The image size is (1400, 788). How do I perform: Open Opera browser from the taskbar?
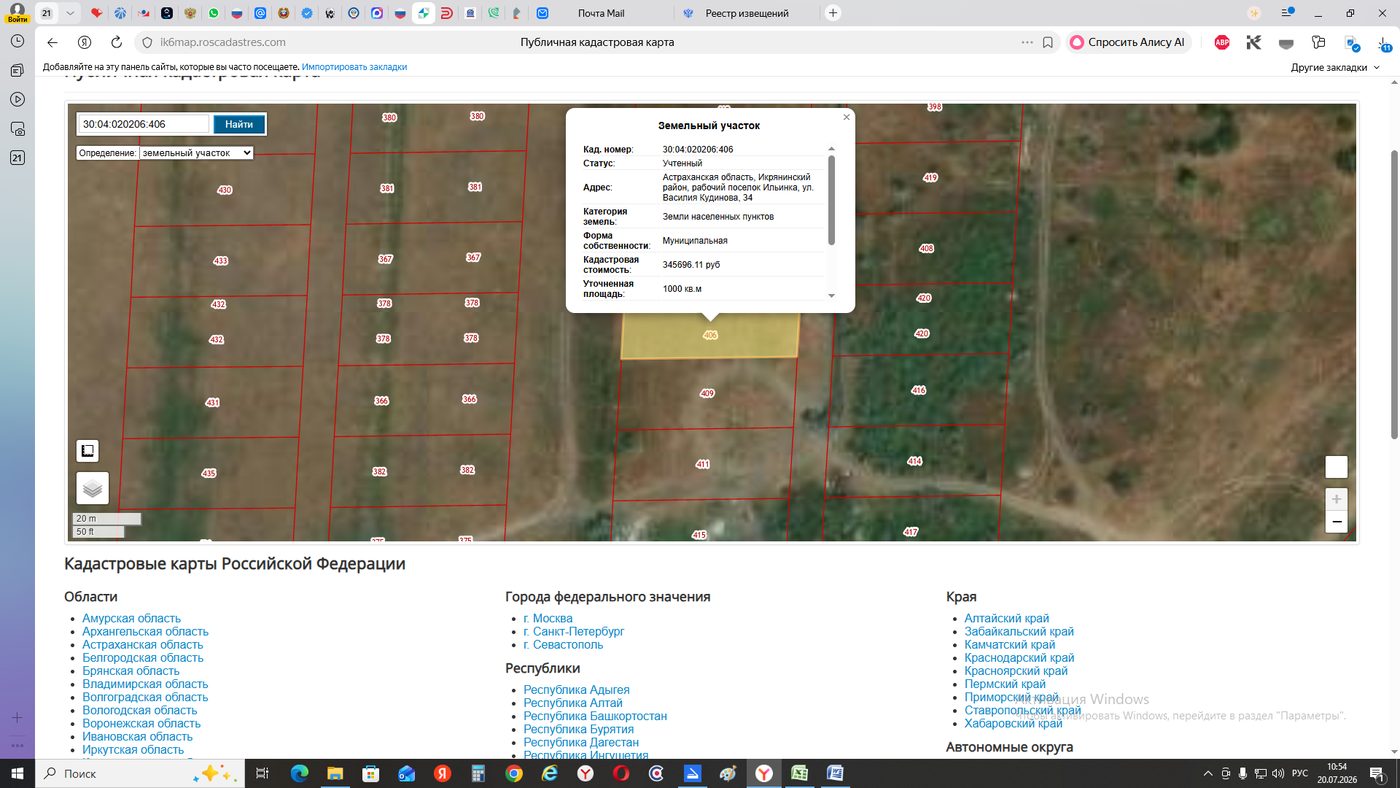coord(621,774)
